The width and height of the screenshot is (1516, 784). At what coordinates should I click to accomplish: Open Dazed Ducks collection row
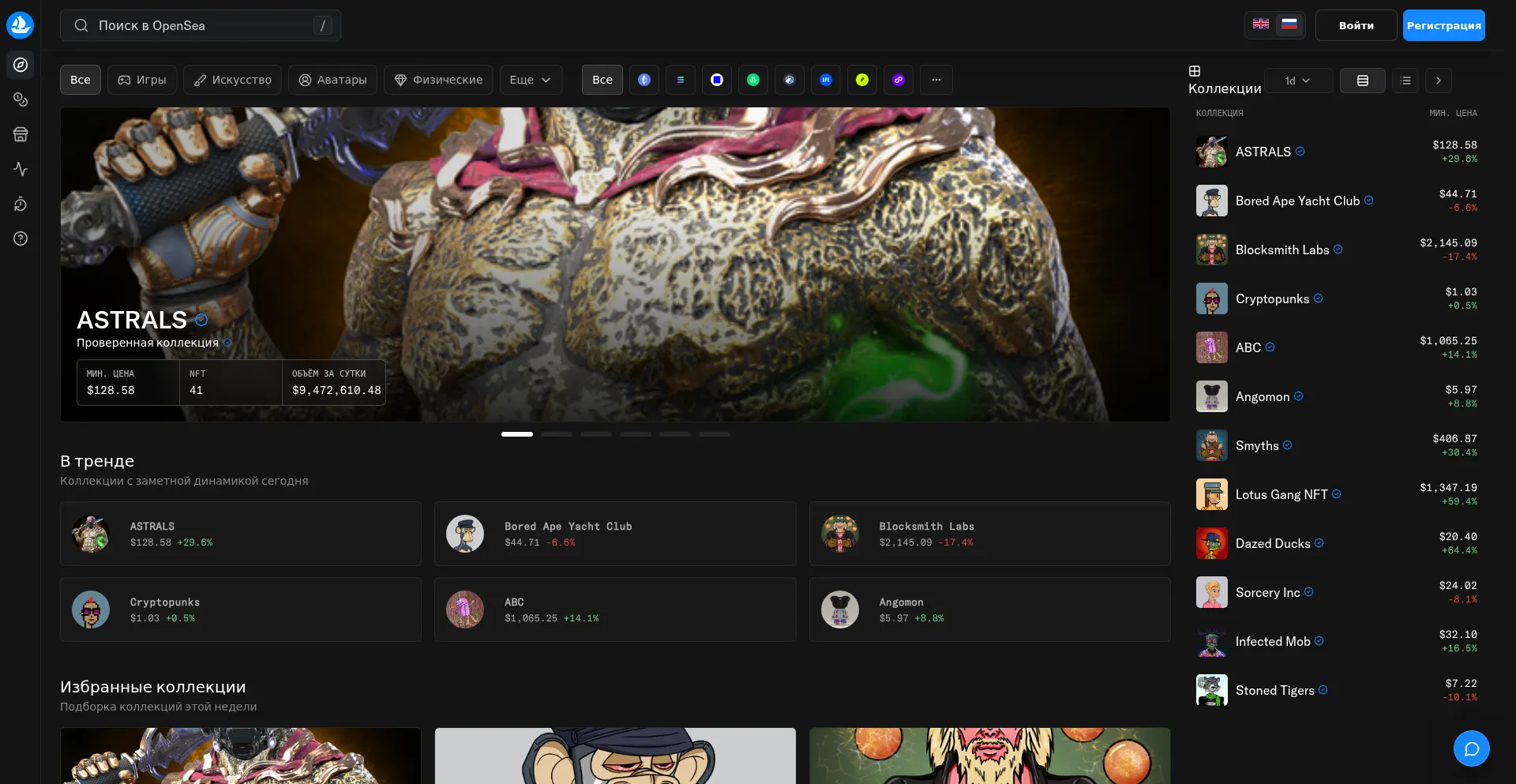click(x=1336, y=543)
